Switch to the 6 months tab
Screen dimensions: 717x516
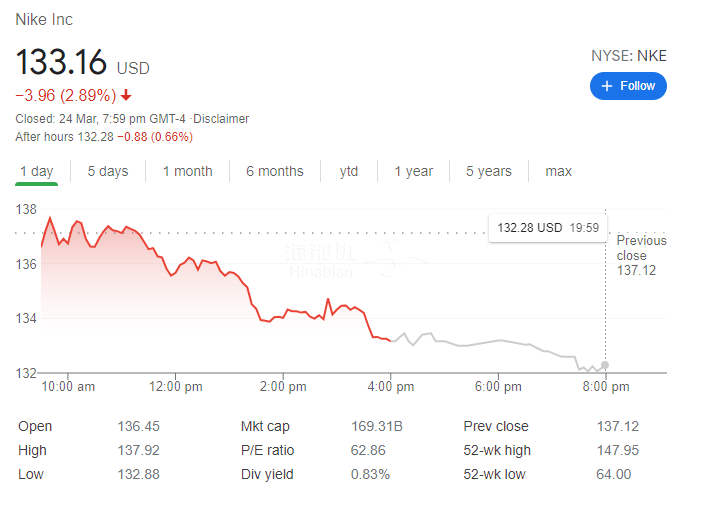pyautogui.click(x=274, y=171)
